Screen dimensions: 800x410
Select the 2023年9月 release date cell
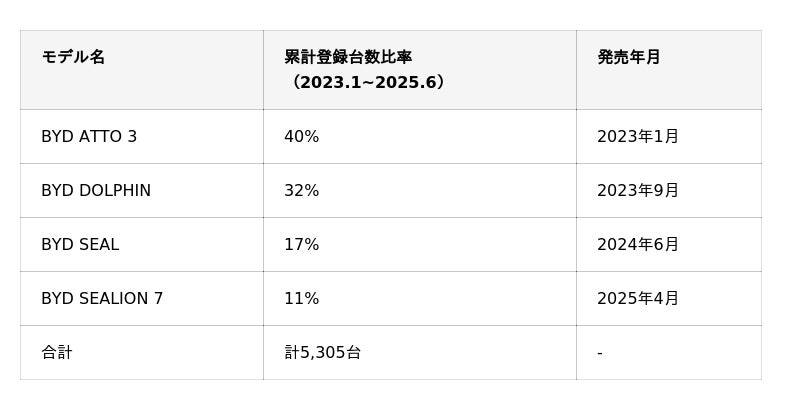coord(637,191)
